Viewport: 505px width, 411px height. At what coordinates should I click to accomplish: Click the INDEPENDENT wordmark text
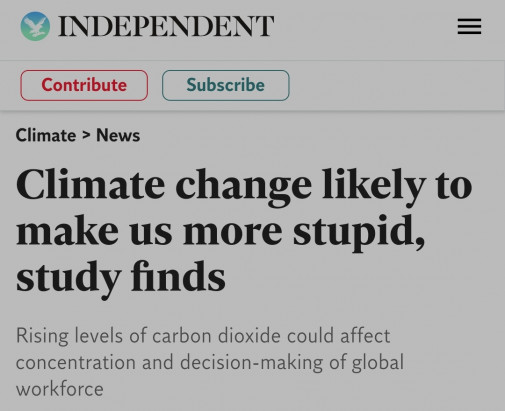click(x=166, y=26)
